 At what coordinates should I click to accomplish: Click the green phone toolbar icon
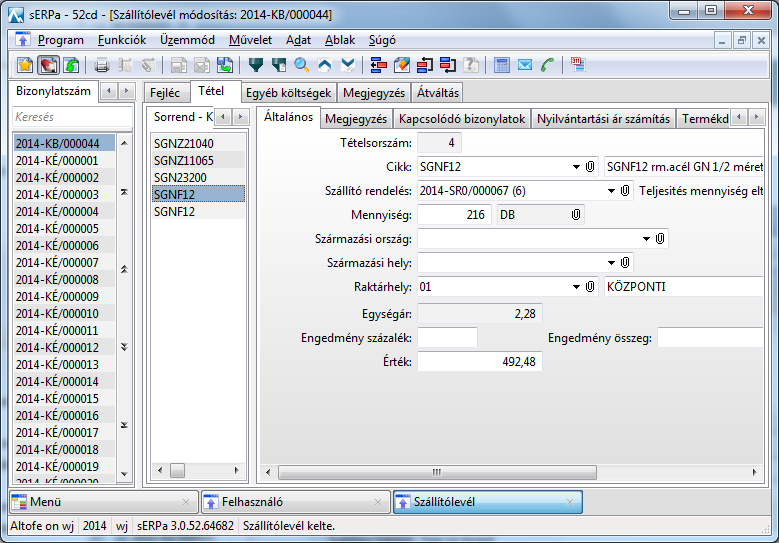[547, 65]
